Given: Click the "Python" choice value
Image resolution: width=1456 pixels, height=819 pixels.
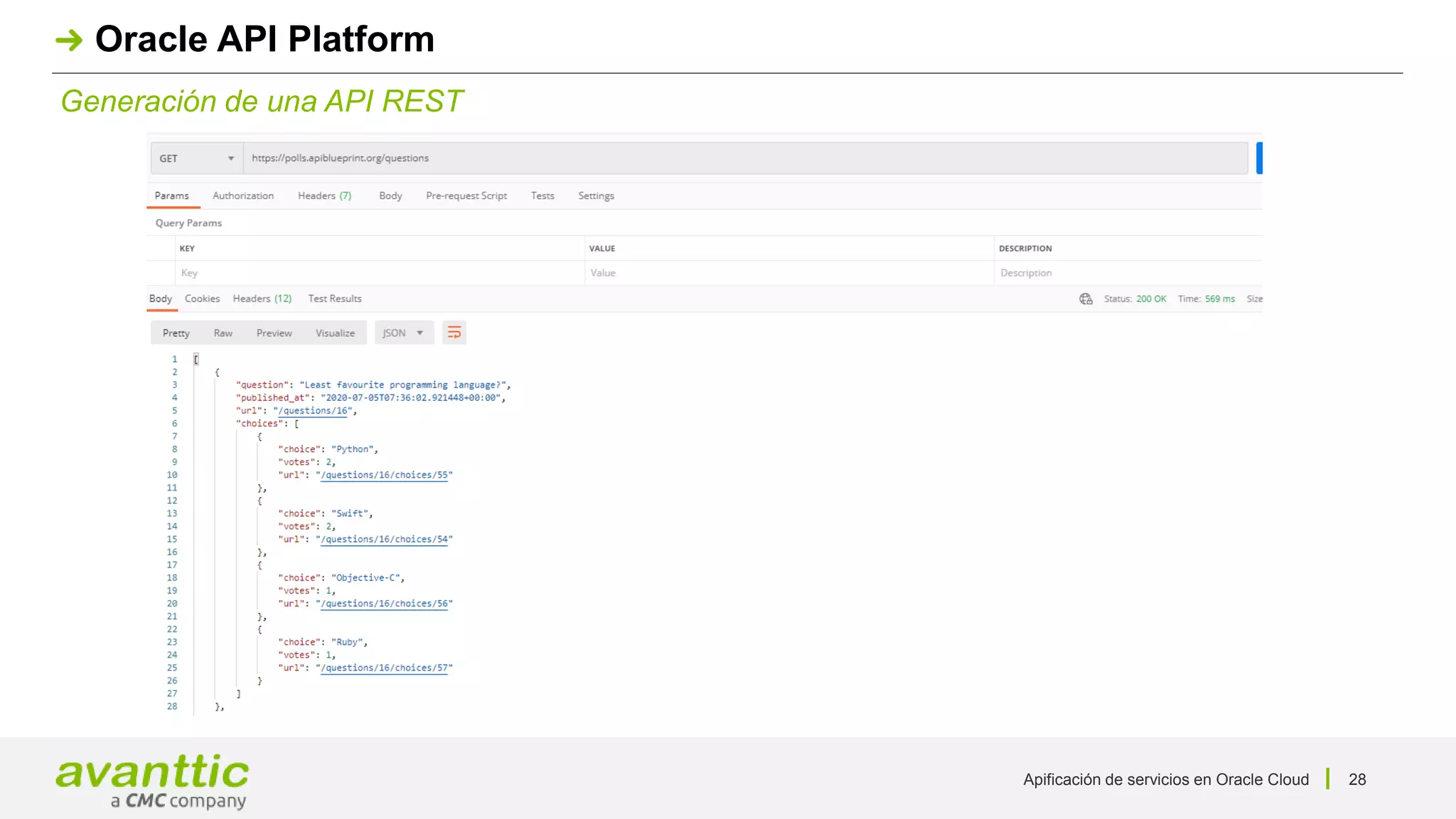Looking at the screenshot, I should [x=352, y=449].
